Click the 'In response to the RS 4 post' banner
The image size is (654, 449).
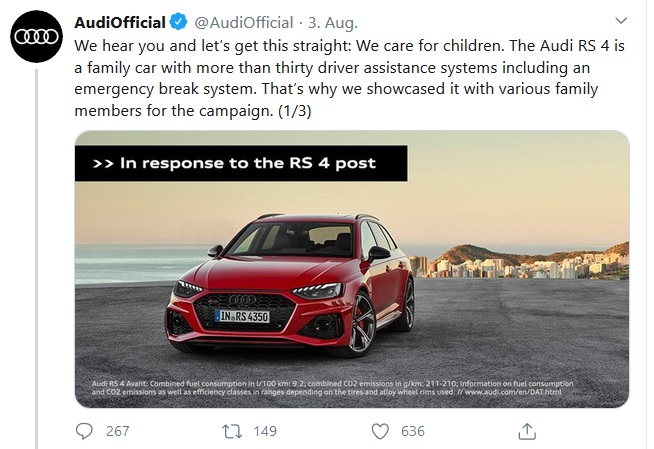(x=241, y=163)
